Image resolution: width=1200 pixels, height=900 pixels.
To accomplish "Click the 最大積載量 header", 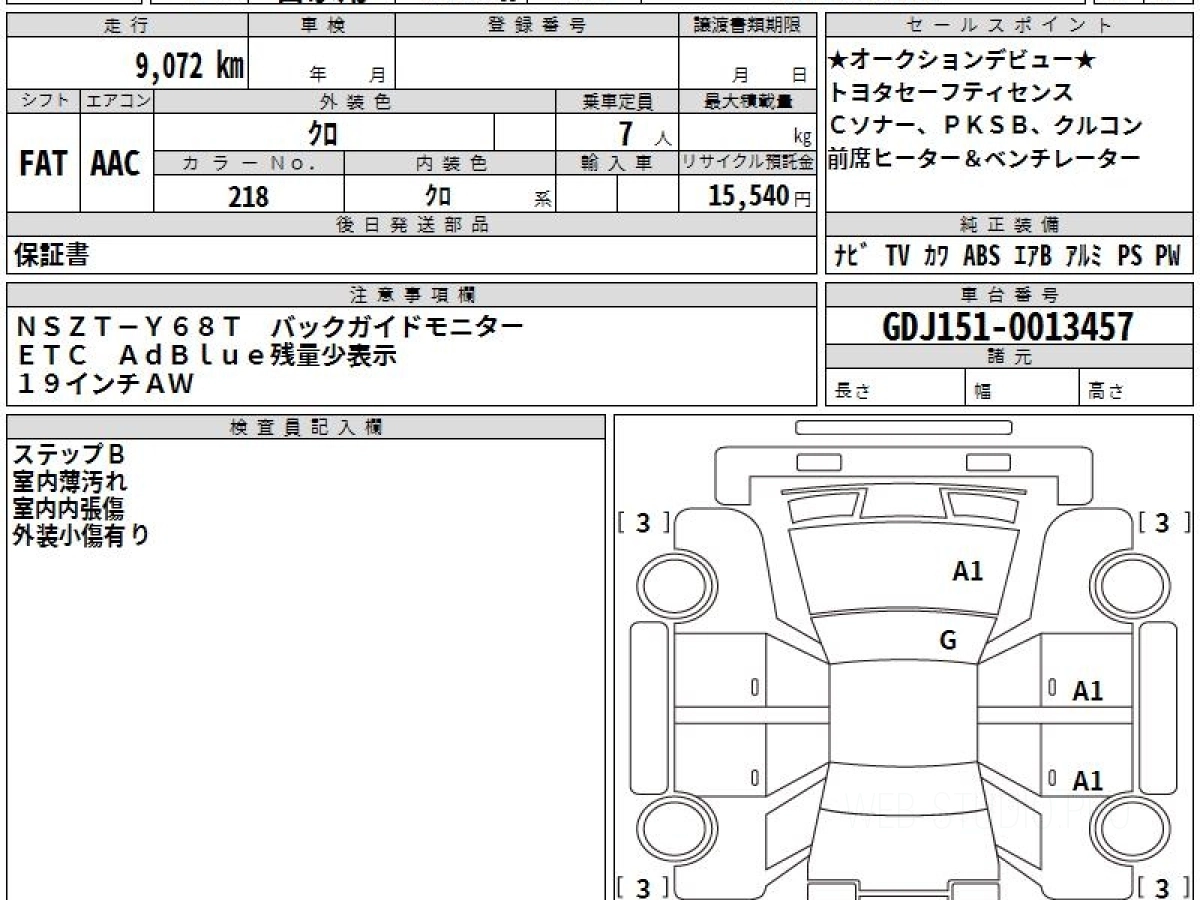I will coord(748,101).
